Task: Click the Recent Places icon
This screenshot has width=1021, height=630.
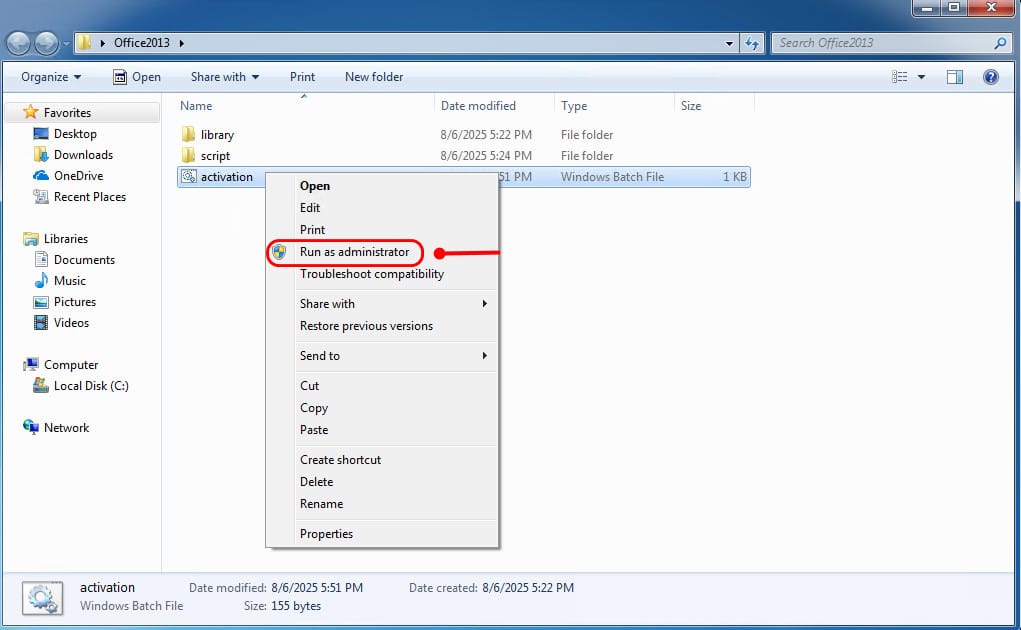Action: tap(41, 197)
